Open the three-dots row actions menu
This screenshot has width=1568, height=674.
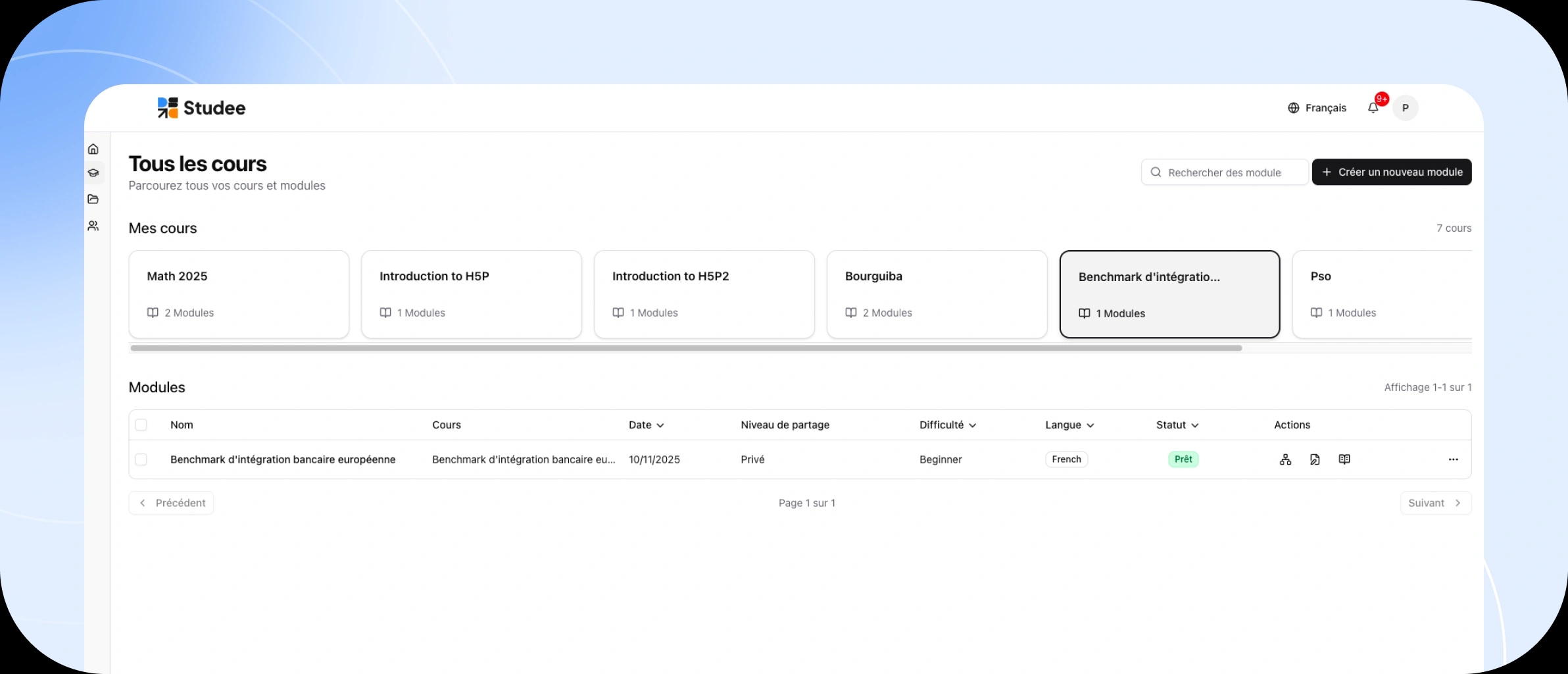click(1453, 459)
